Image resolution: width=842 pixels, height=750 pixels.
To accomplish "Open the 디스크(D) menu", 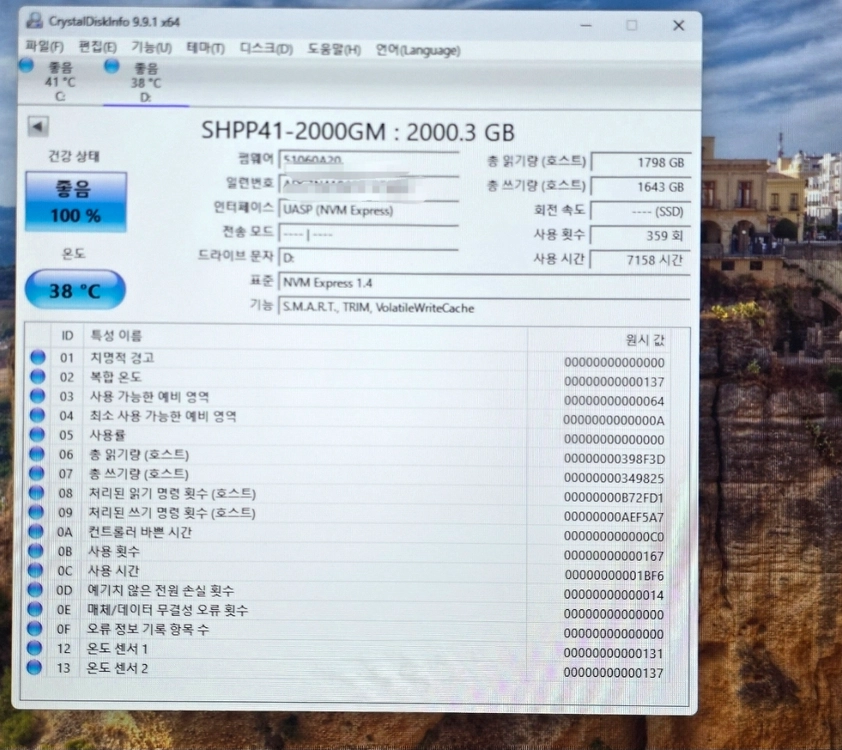I will click(x=266, y=49).
